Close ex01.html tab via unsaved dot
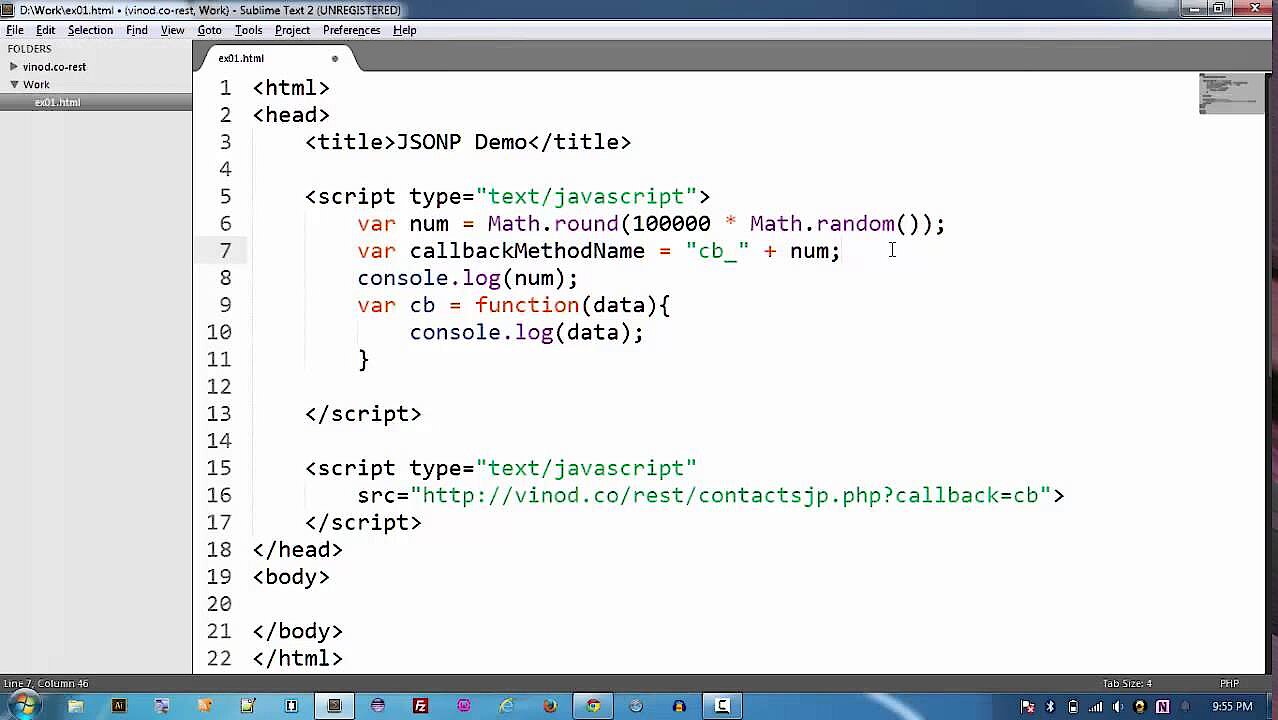 335,58
